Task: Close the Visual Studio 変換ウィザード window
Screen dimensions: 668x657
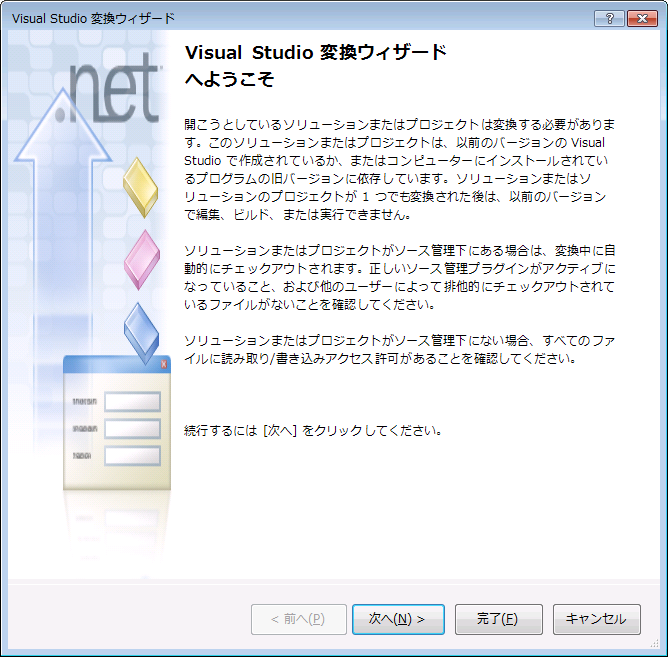Action: [x=642, y=18]
